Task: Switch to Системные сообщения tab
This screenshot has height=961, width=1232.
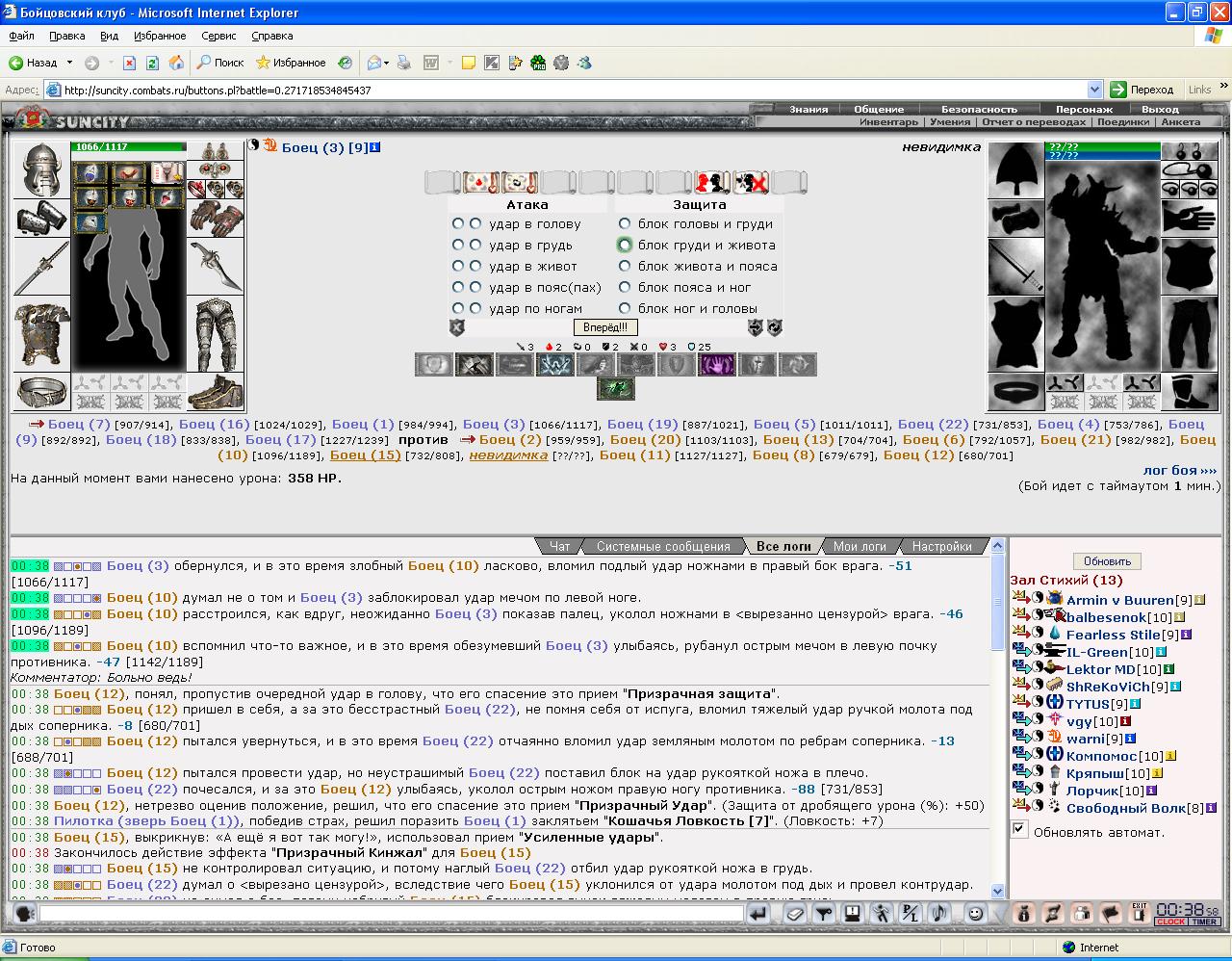Action: (663, 546)
